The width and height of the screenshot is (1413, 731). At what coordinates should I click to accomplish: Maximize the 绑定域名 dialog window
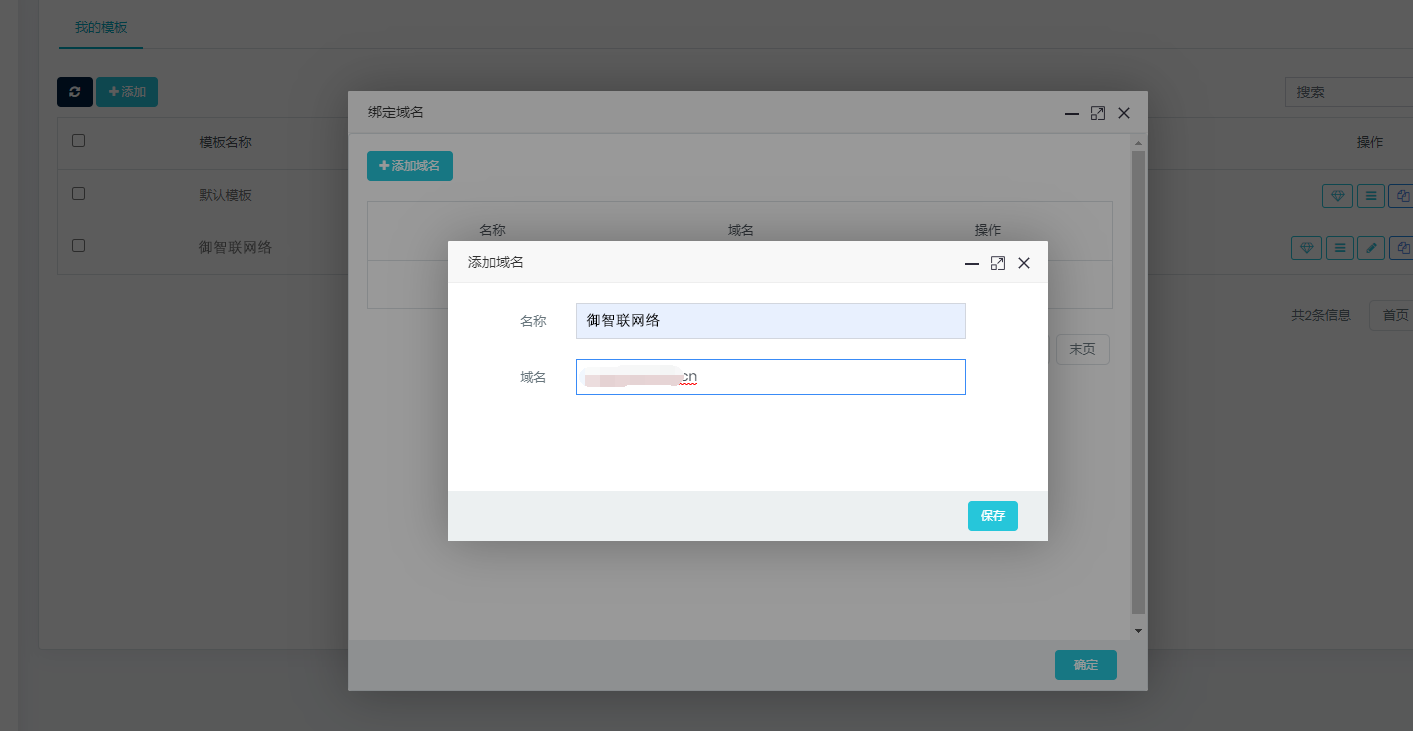[1097, 113]
